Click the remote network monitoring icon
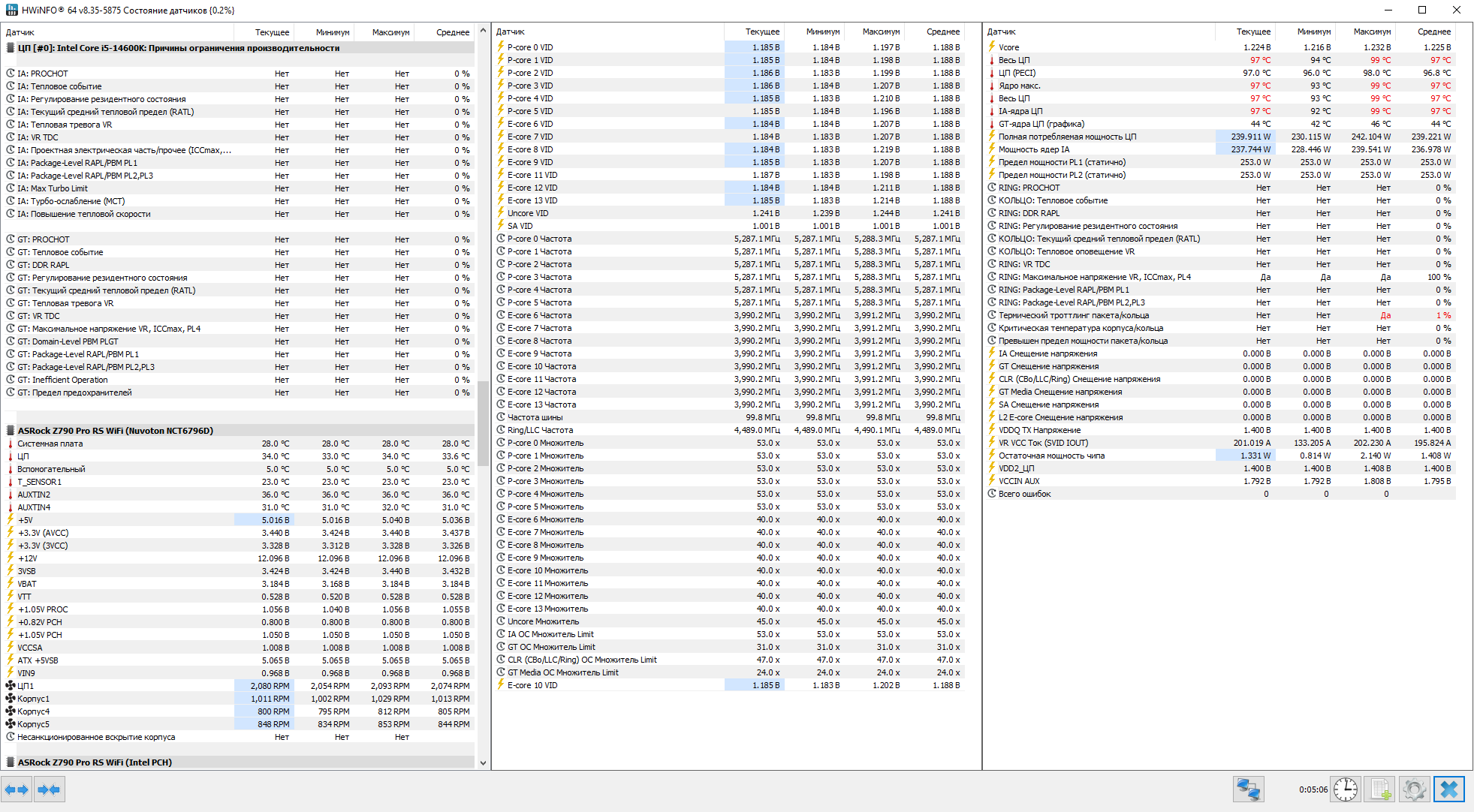This screenshot has width=1474, height=812. point(1248,789)
